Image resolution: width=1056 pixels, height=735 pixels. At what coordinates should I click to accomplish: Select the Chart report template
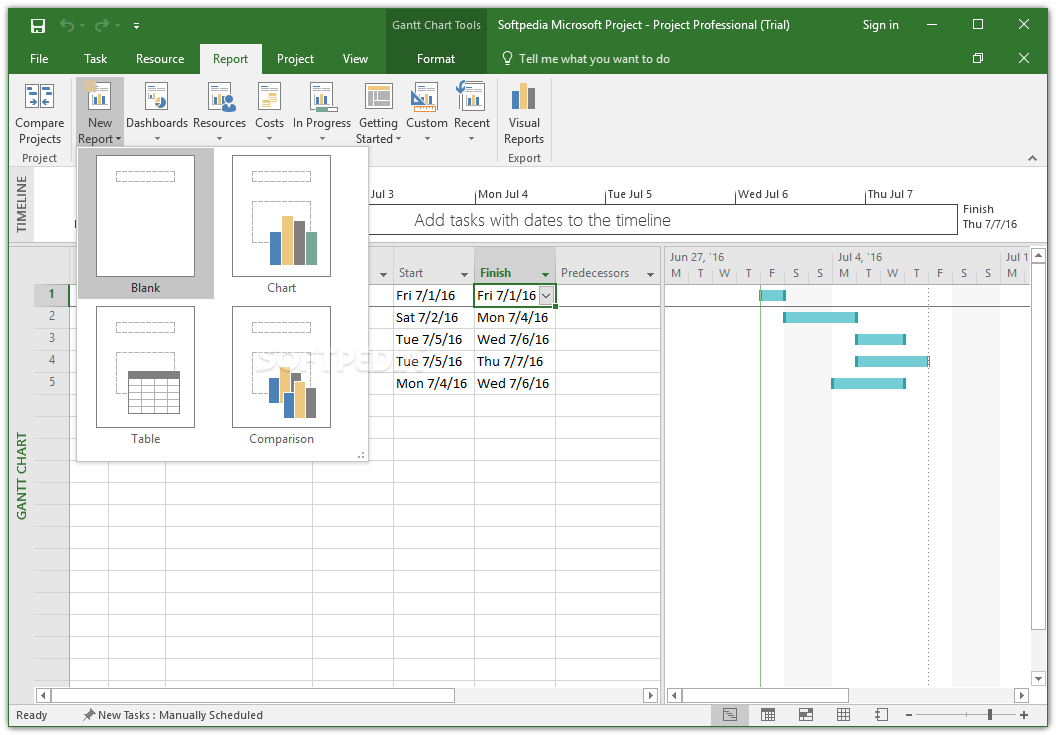coord(282,224)
